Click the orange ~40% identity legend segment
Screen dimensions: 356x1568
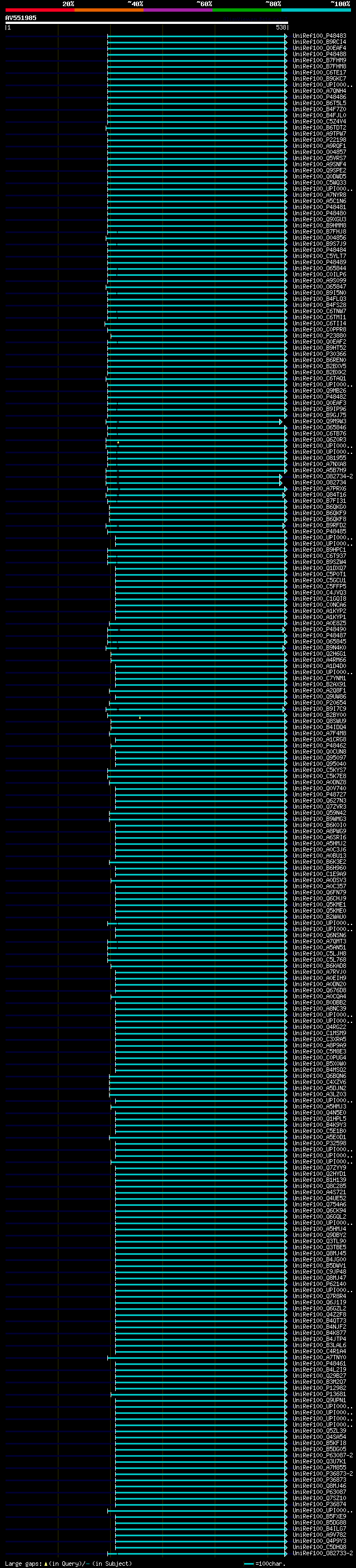(109, 10)
